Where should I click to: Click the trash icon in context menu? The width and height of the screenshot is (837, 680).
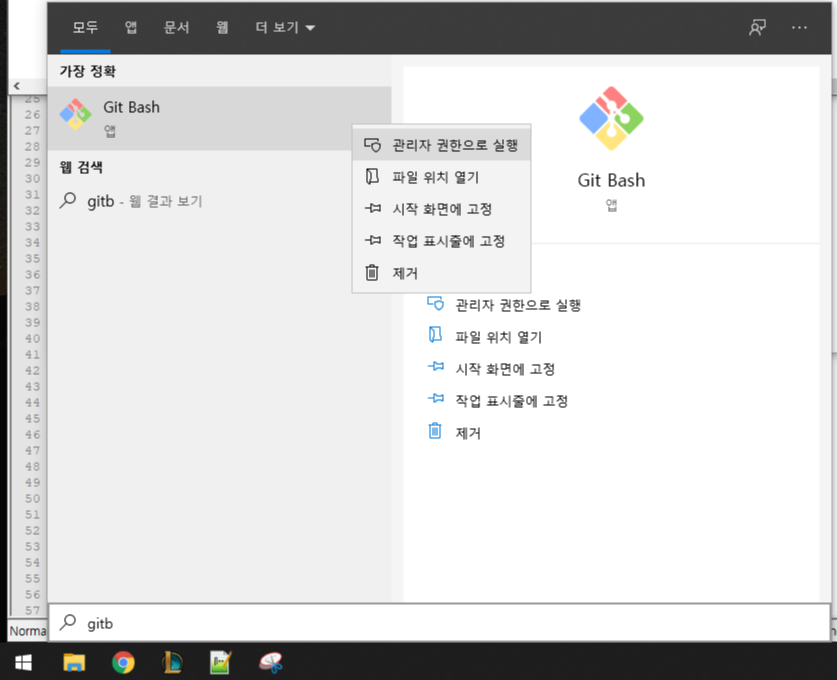pyautogui.click(x=372, y=273)
